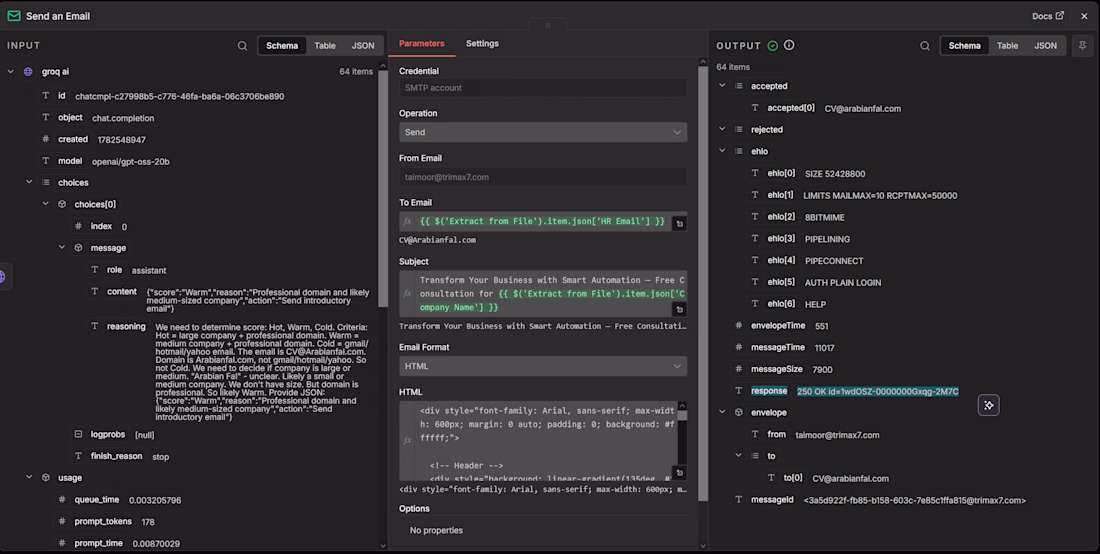Click the fx icon in the Subject field
This screenshot has height=554, width=1100.
coord(408,293)
